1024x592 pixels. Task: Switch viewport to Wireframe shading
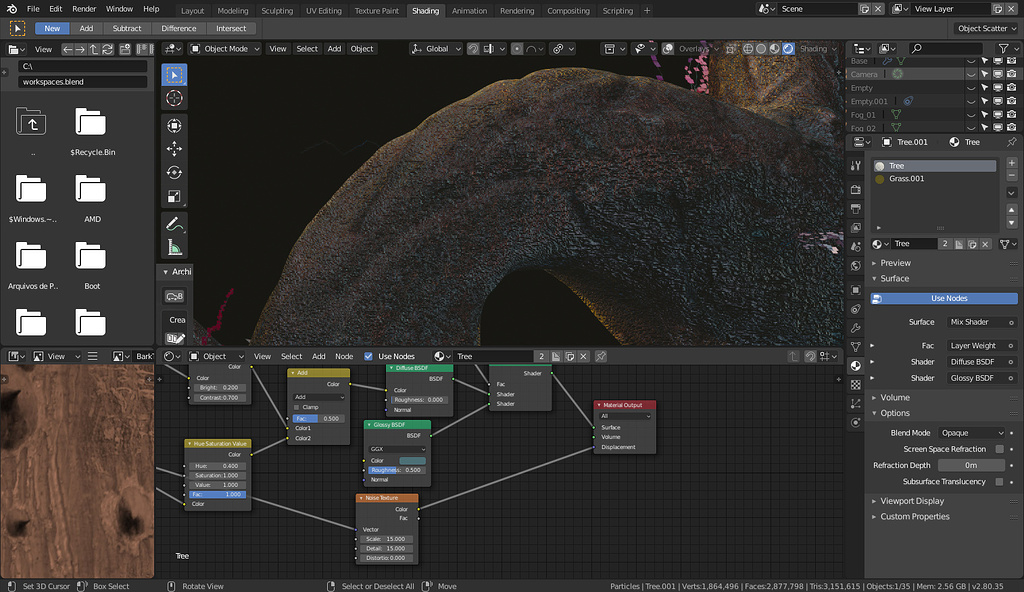tap(748, 48)
